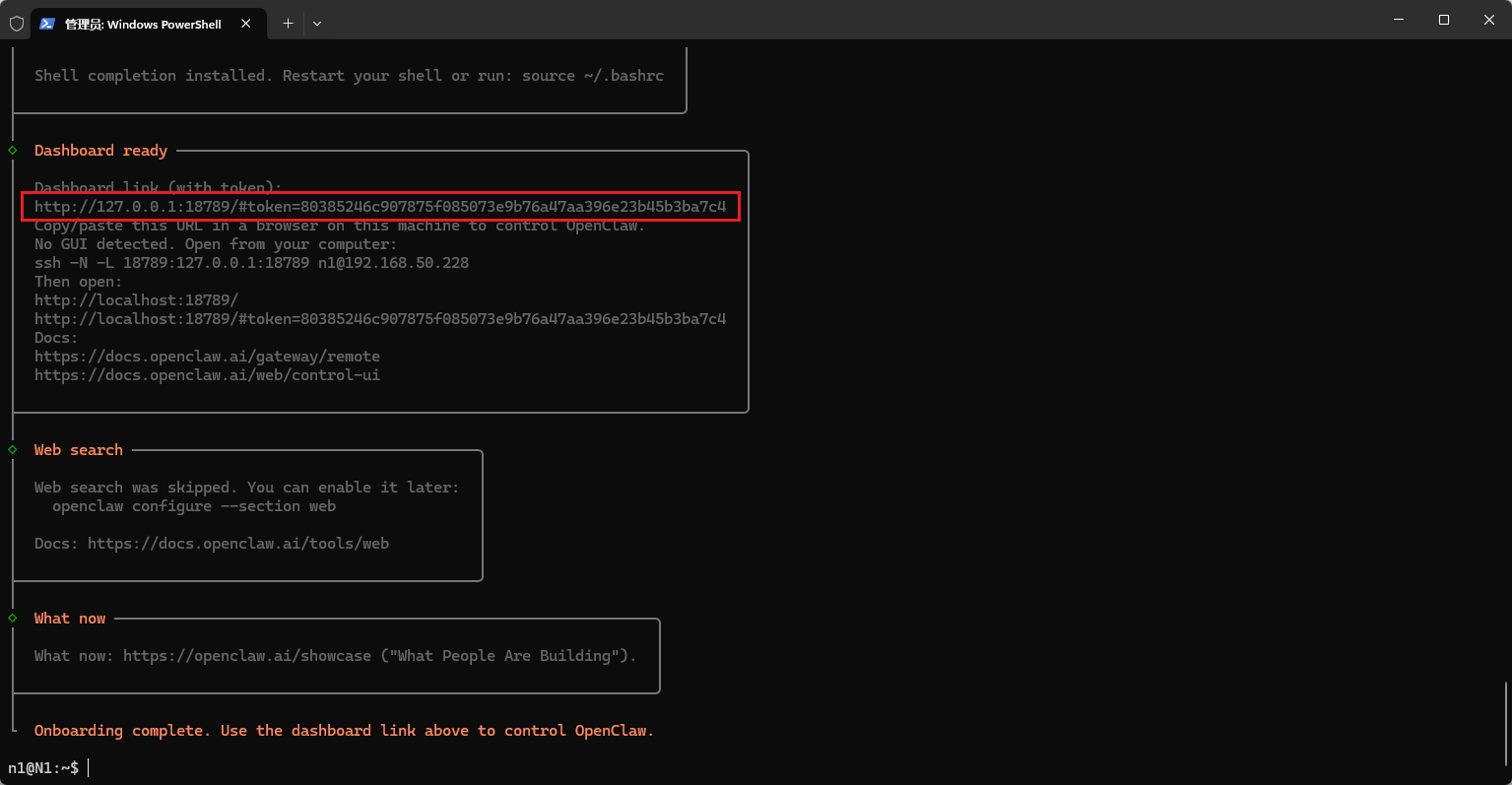The image size is (1512, 785).
Task: Click the vertical scrollbar thumb at right edge
Action: (x=1506, y=722)
